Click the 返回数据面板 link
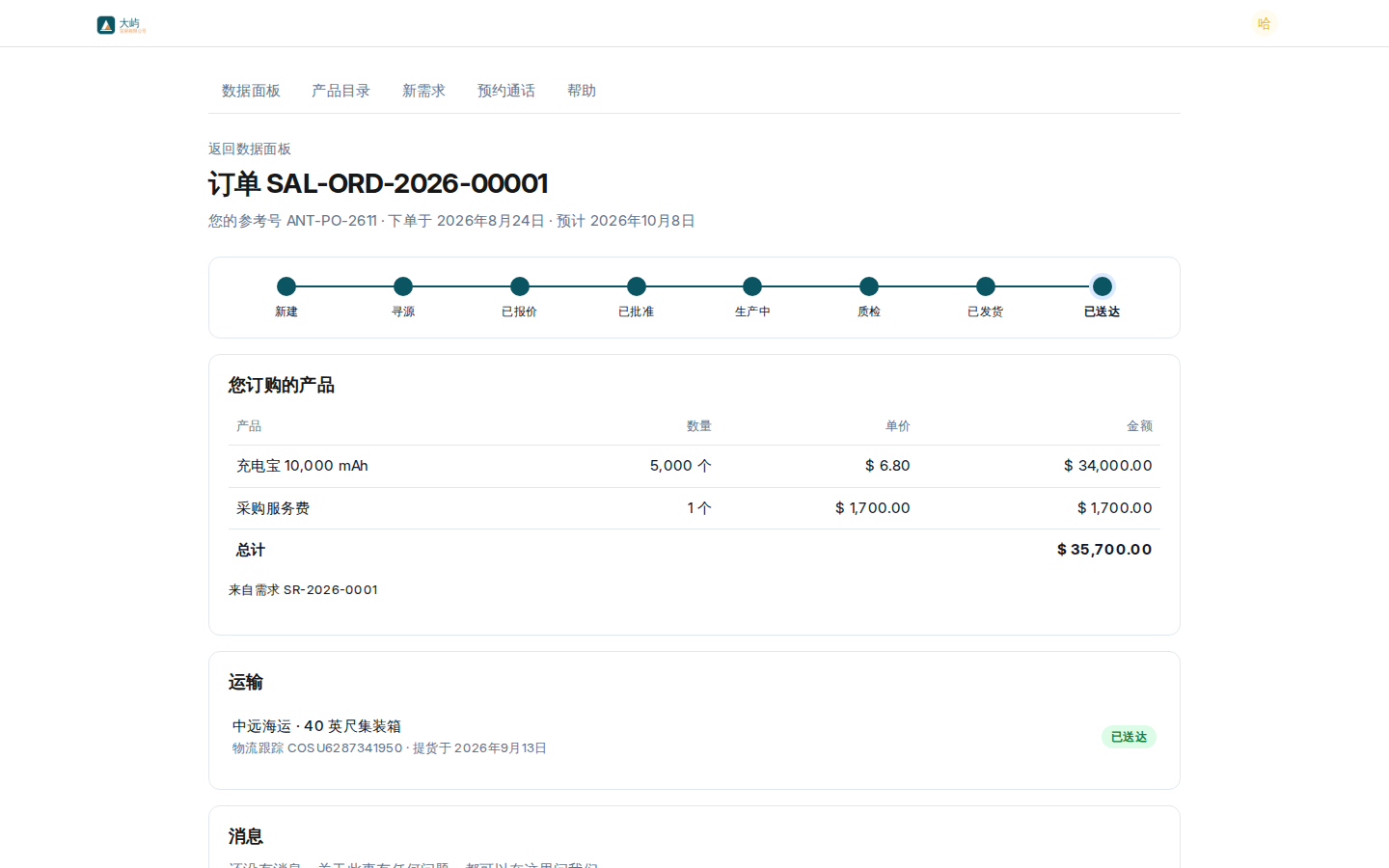This screenshot has width=1389, height=868. pos(250,149)
